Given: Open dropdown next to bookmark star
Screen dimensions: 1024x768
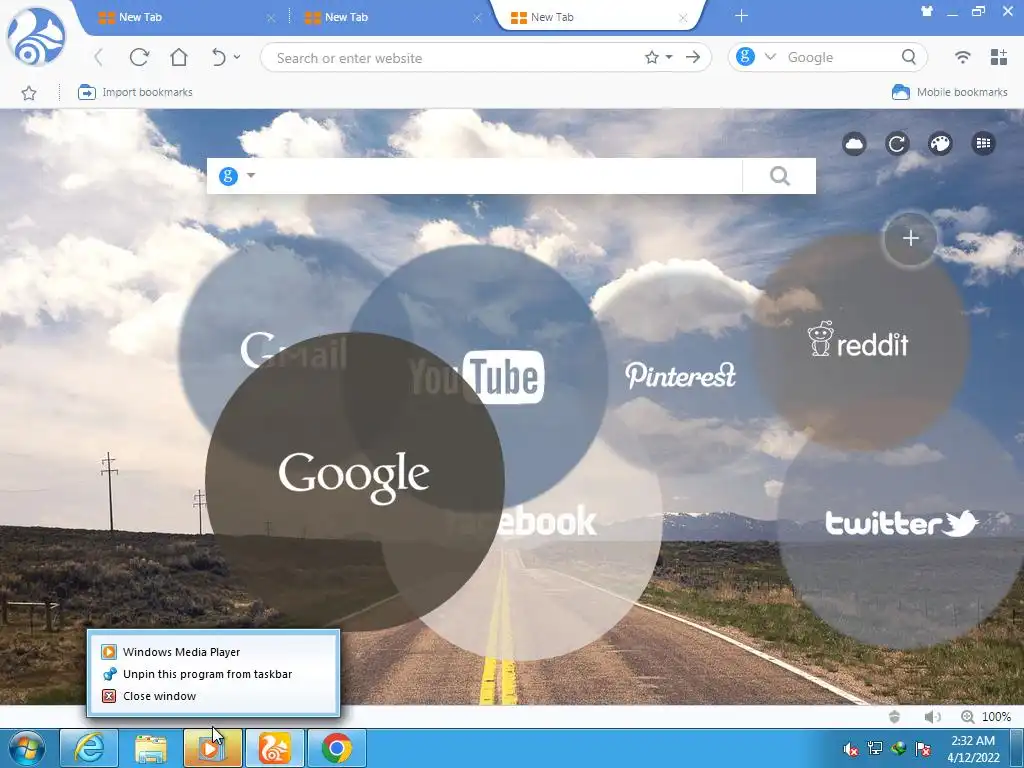Looking at the screenshot, I should click(x=669, y=57).
